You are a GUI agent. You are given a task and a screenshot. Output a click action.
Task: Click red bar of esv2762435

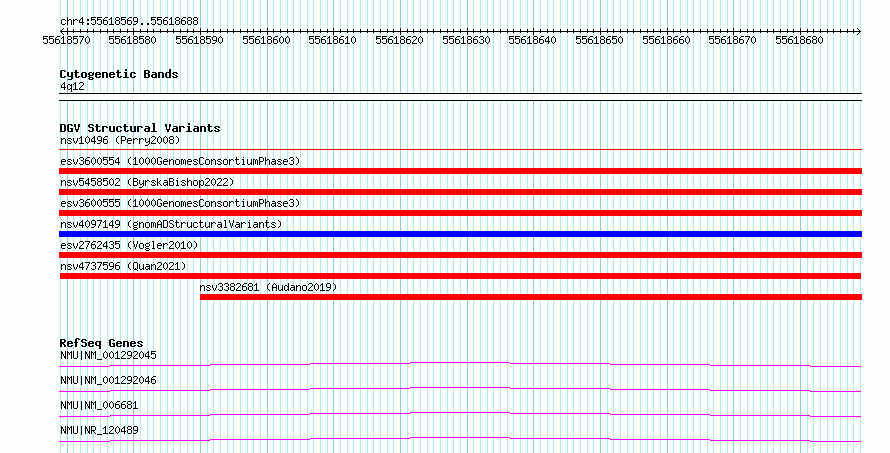(x=461, y=255)
